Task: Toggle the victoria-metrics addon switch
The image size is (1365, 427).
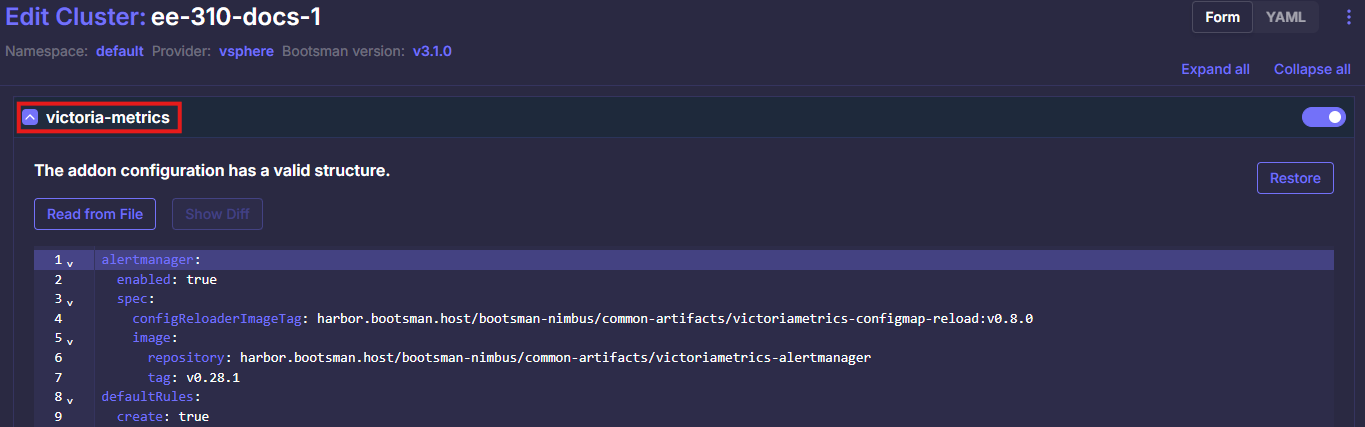Action: (1324, 118)
